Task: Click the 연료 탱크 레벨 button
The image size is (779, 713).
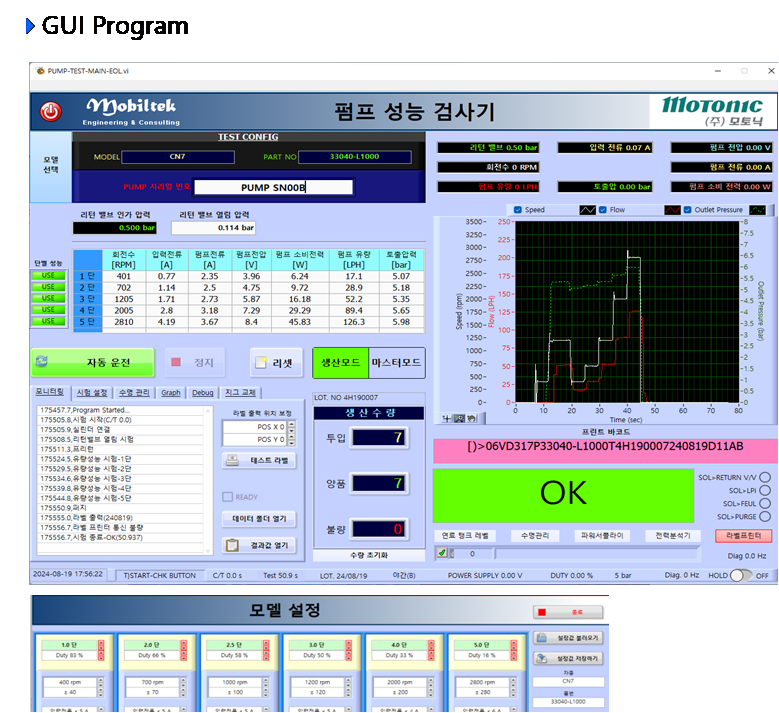Action: point(465,535)
